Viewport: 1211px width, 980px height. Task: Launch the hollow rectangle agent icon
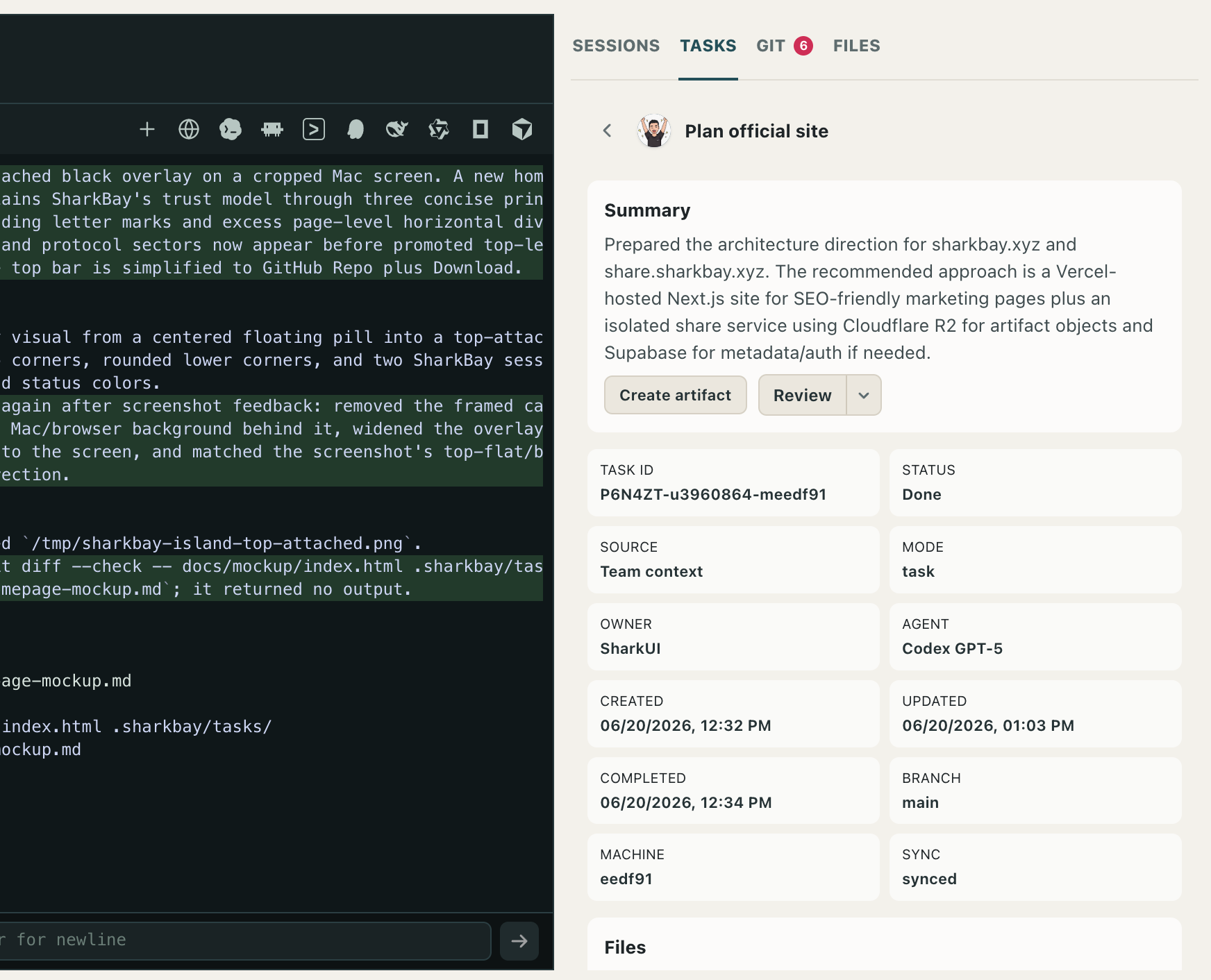pyautogui.click(x=481, y=129)
